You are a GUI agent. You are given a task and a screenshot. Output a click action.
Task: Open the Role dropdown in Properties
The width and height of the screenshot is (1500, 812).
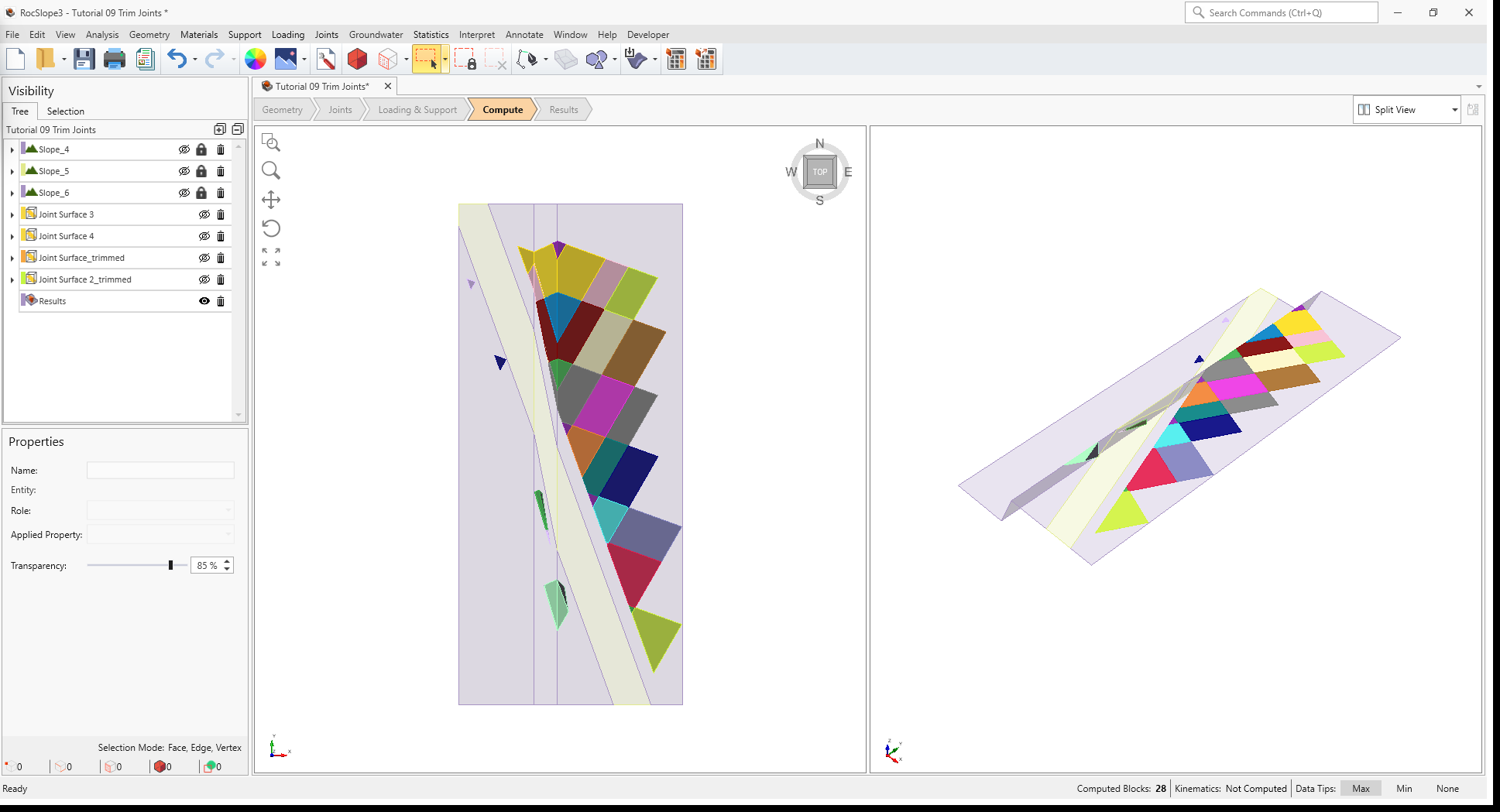[x=160, y=510]
